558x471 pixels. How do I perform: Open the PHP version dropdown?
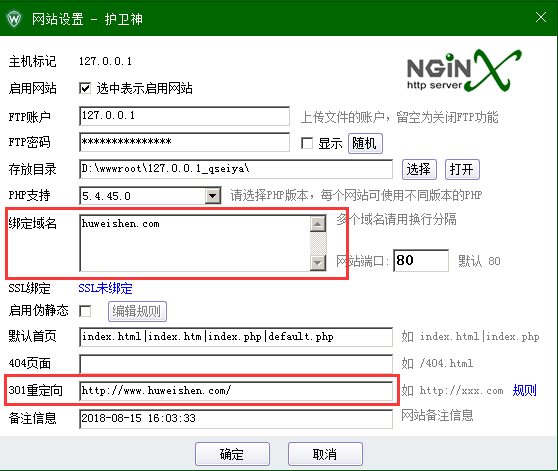pyautogui.click(x=213, y=196)
